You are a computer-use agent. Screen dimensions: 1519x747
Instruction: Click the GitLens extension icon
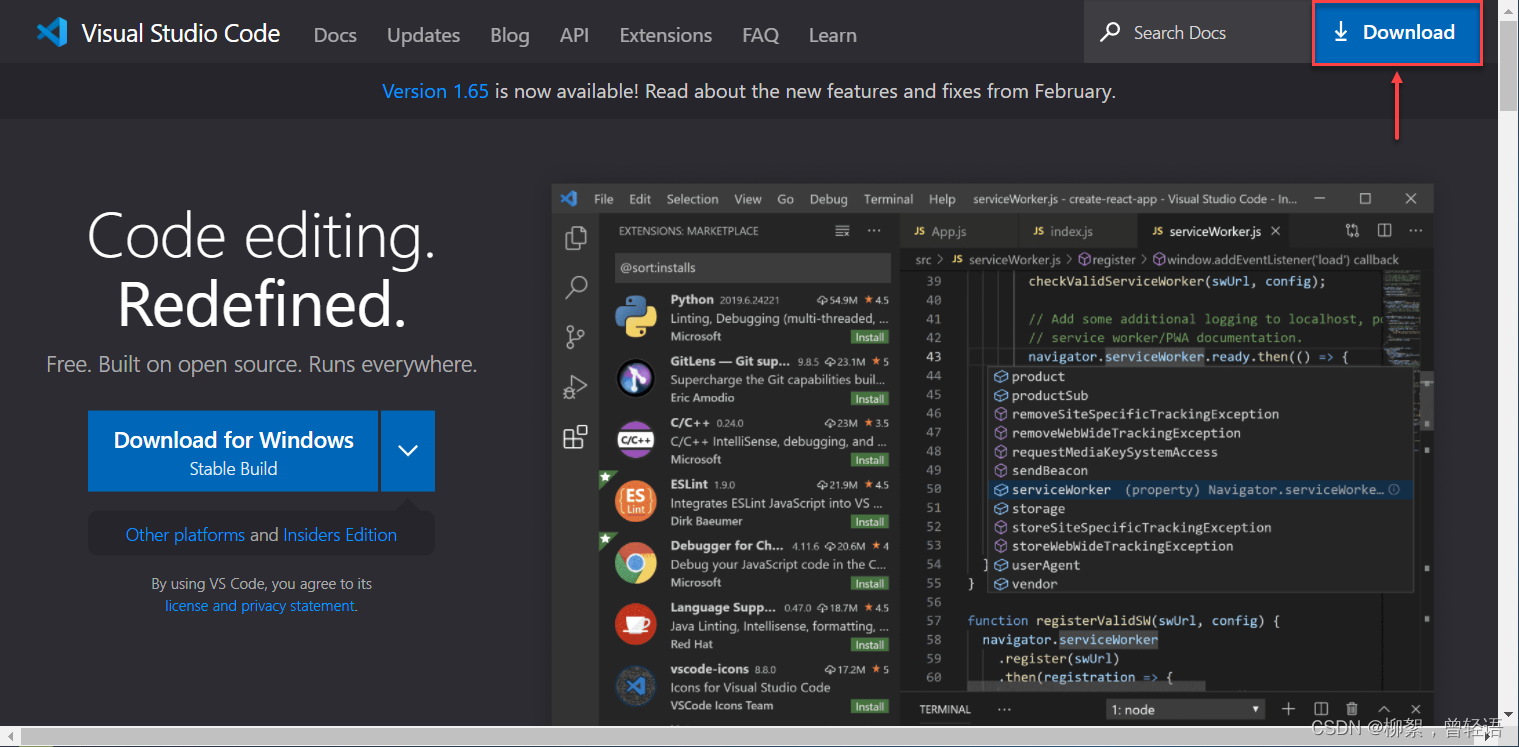(x=635, y=378)
